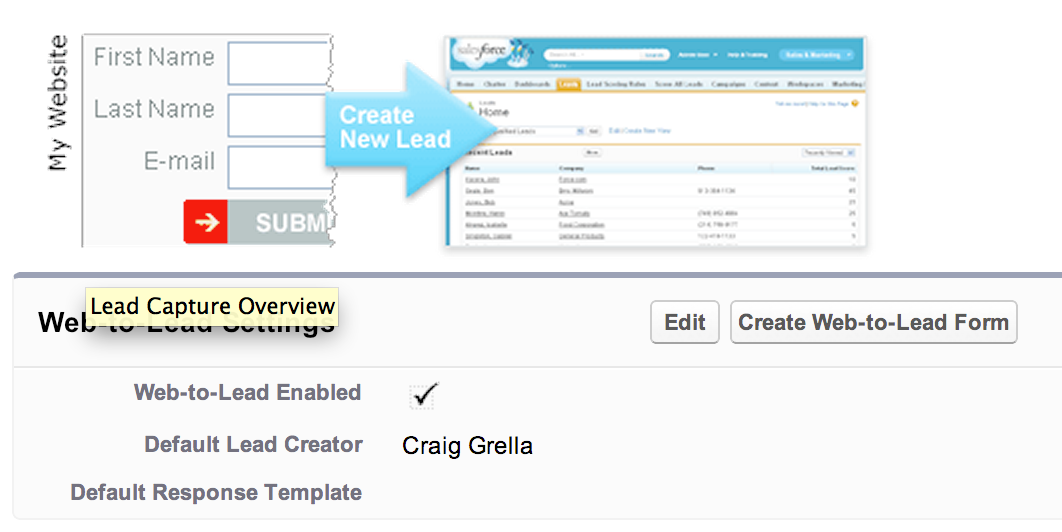Click the Last Name field in illustration
This screenshot has width=1062, height=532.
click(x=278, y=115)
